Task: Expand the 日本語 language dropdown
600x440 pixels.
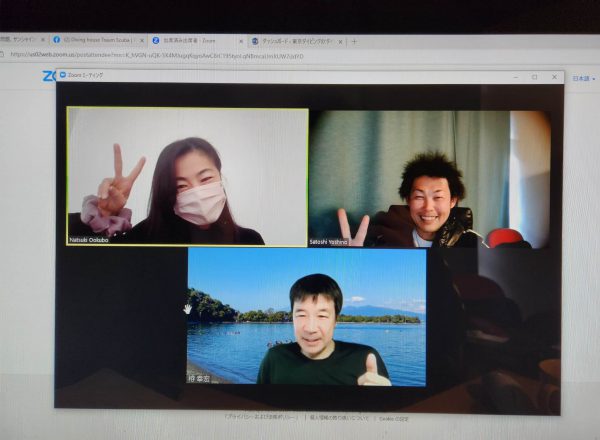Action: coord(581,77)
